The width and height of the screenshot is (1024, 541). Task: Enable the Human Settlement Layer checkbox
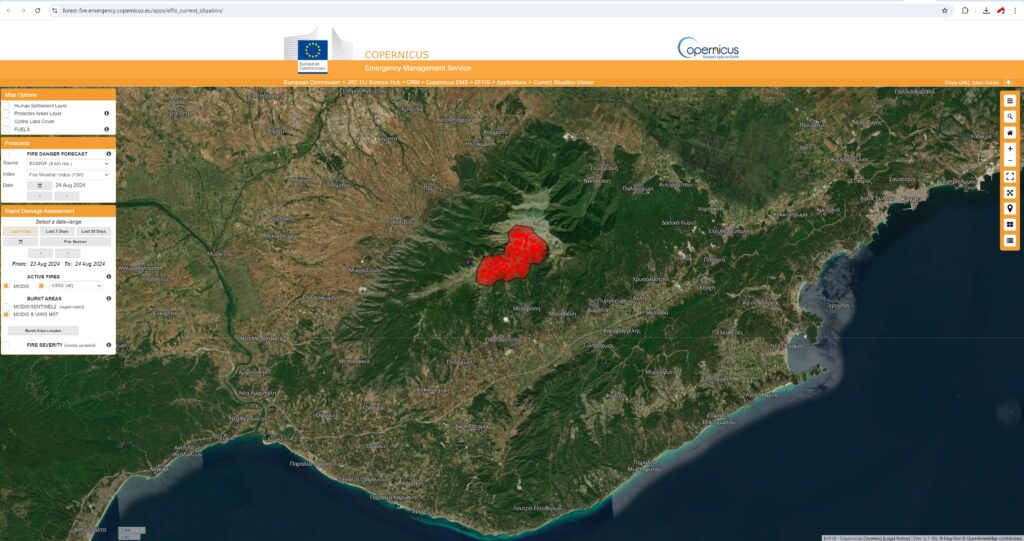(6, 105)
